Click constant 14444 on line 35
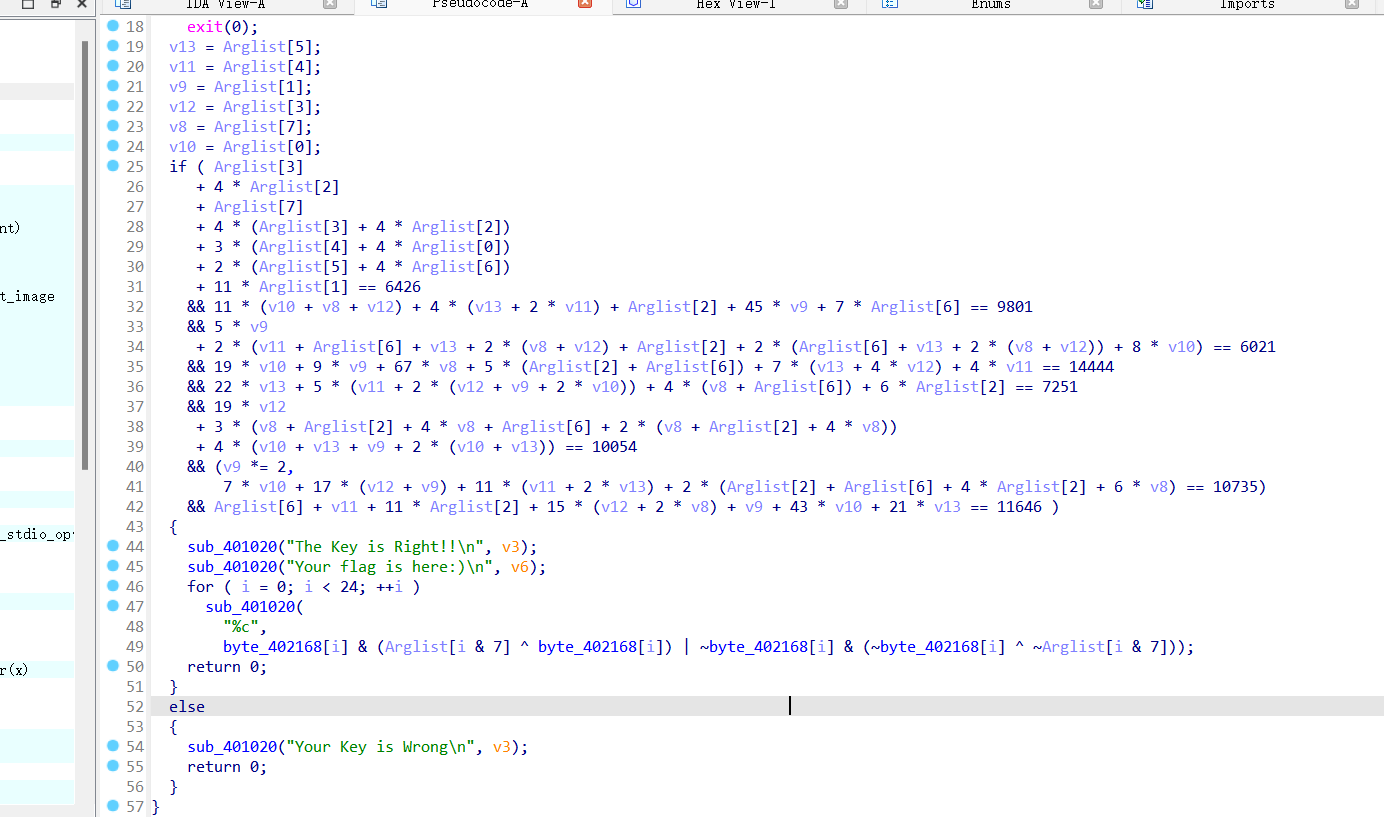1384x817 pixels. point(1091,367)
